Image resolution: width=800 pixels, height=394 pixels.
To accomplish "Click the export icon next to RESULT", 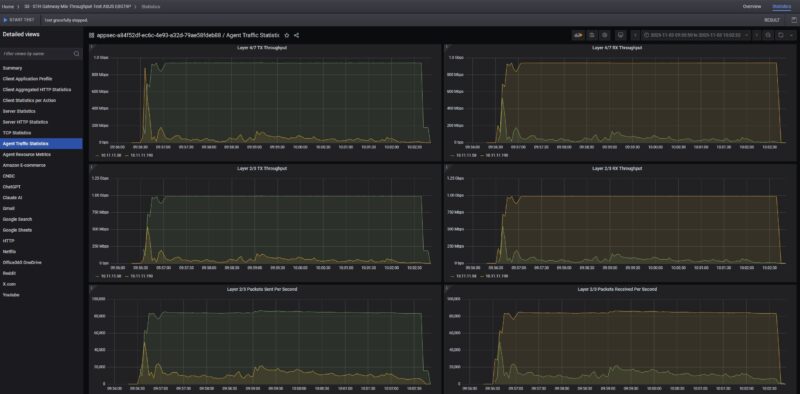I will coord(794,20).
